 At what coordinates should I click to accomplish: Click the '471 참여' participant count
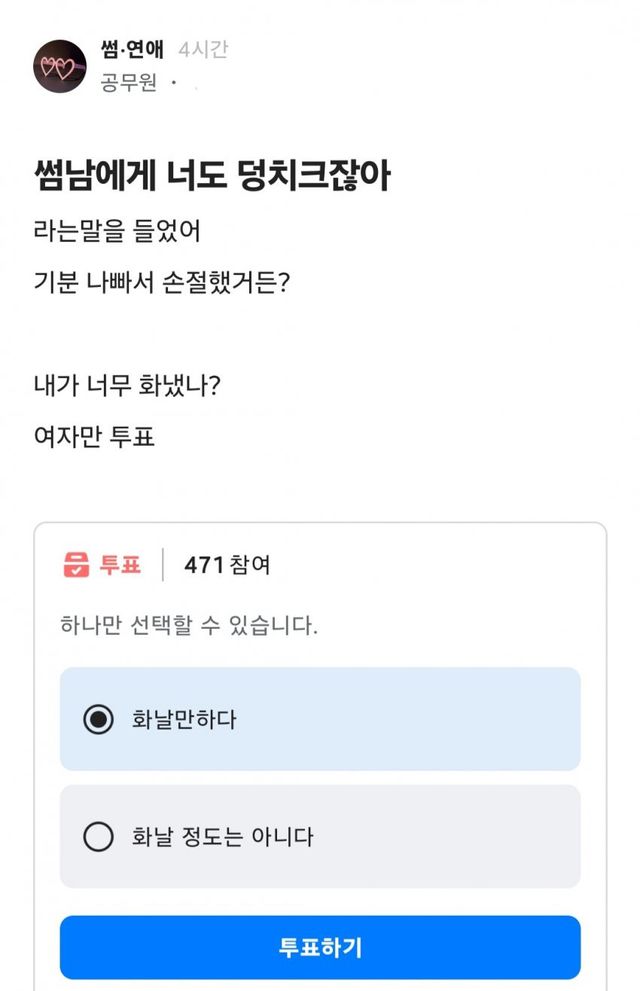point(227,565)
